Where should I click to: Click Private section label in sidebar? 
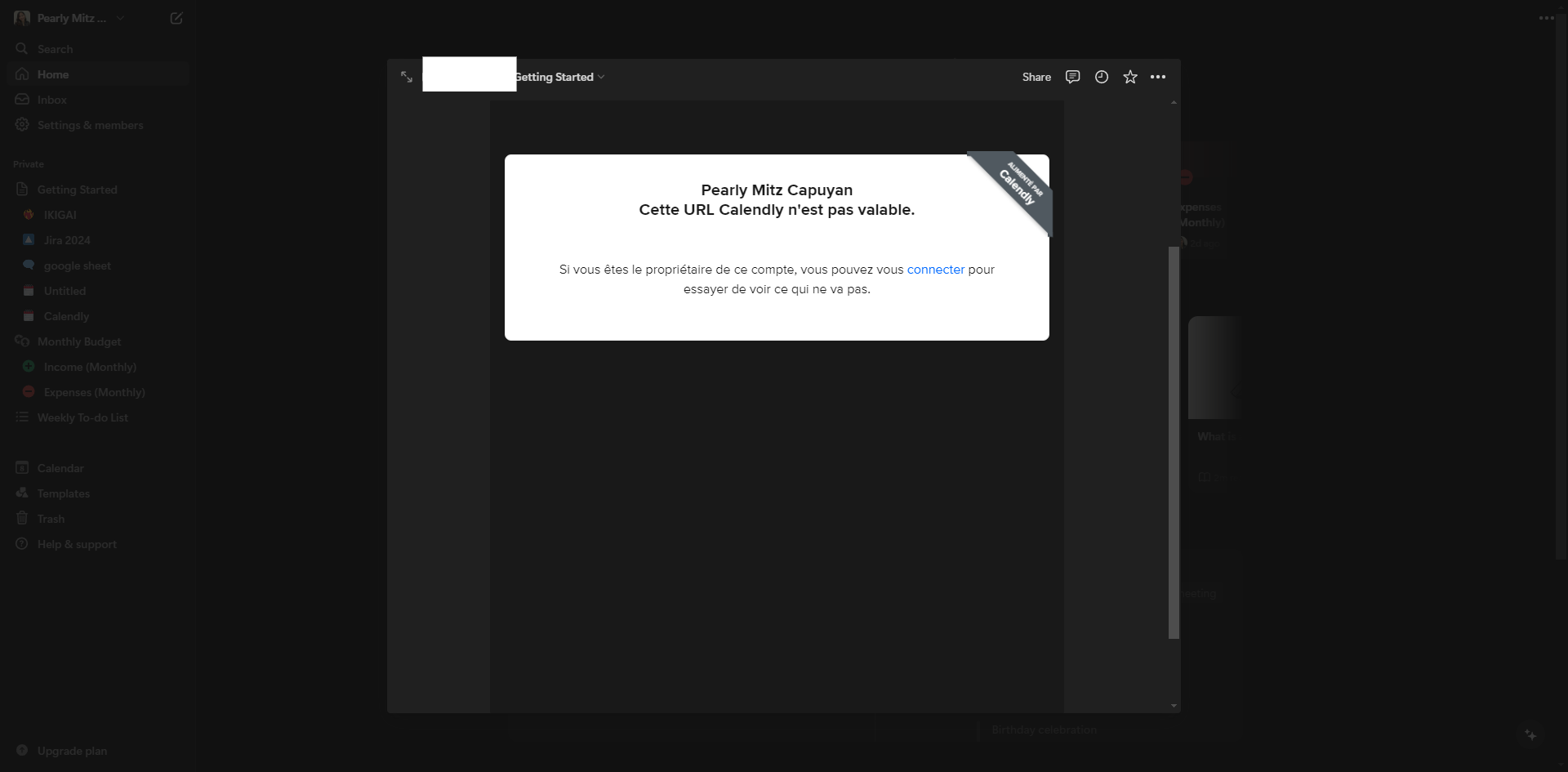(x=29, y=164)
